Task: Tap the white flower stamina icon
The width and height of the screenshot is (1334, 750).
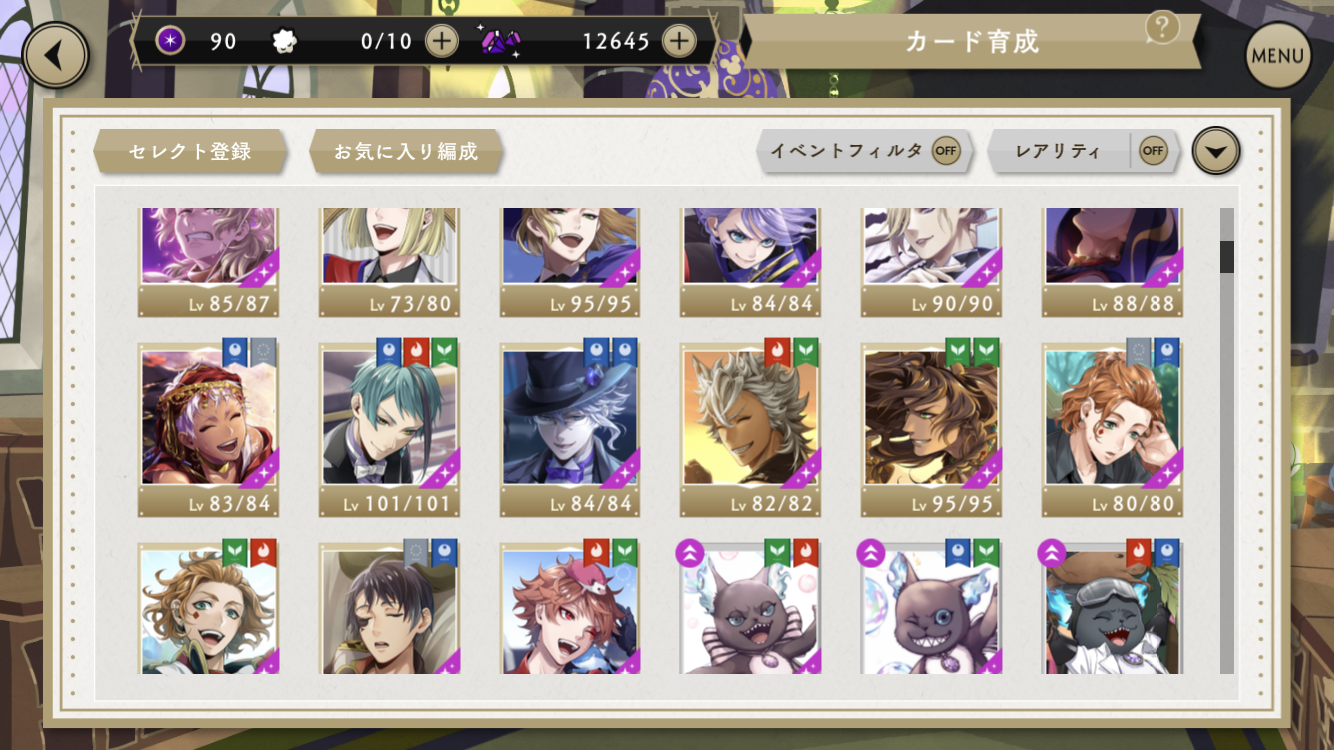Action: 285,41
